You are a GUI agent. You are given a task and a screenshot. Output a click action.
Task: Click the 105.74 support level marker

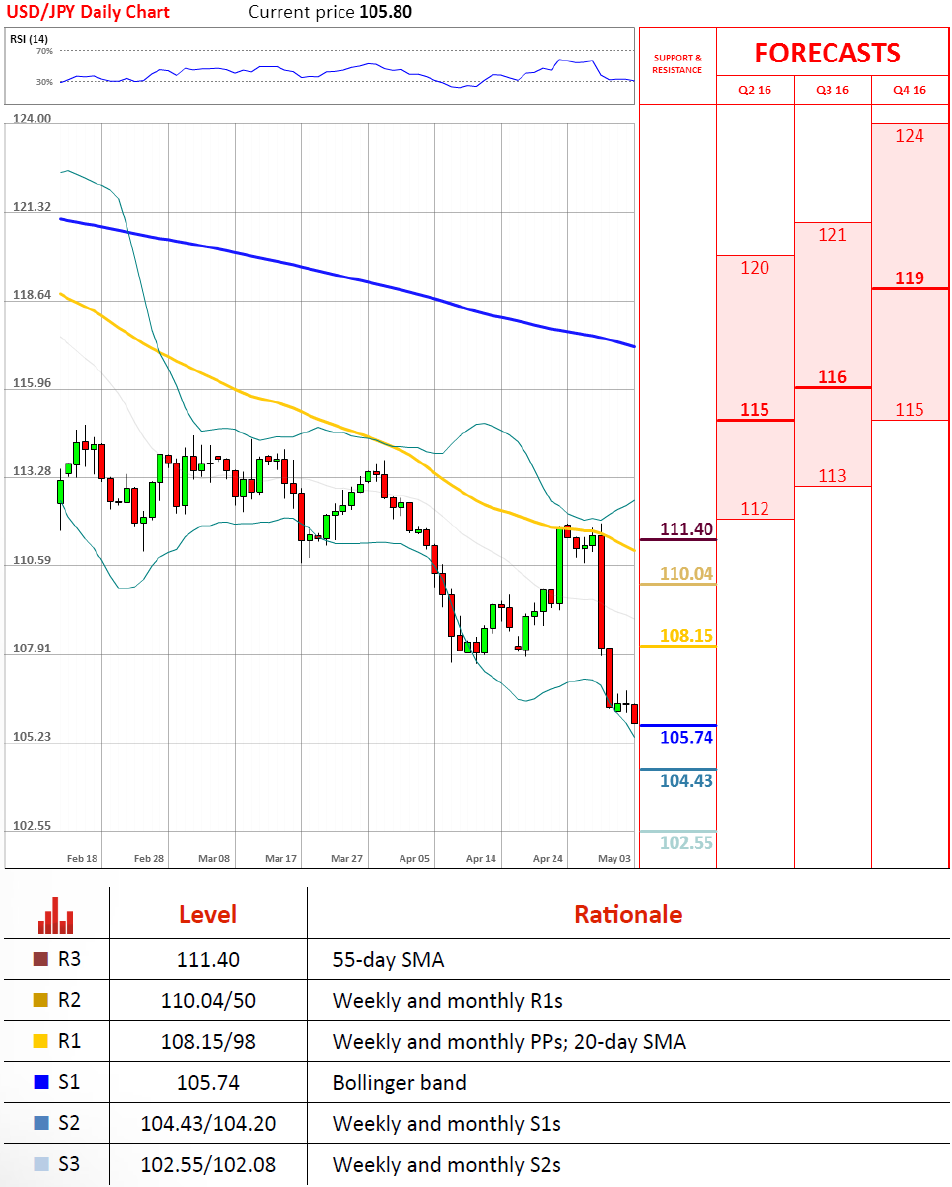(x=686, y=737)
